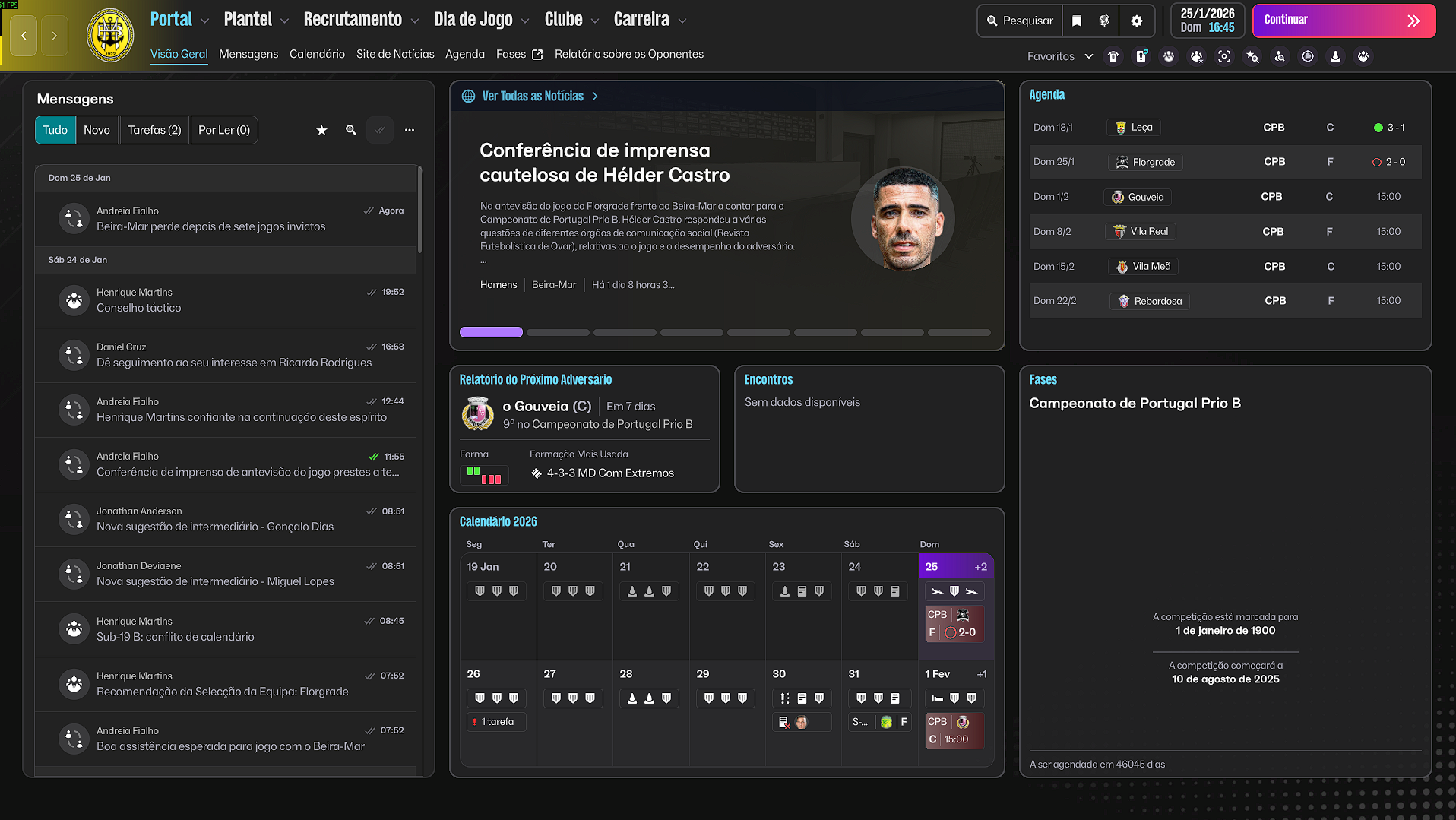Select the second news carousel indicator
The image size is (1456, 820).
(x=558, y=332)
